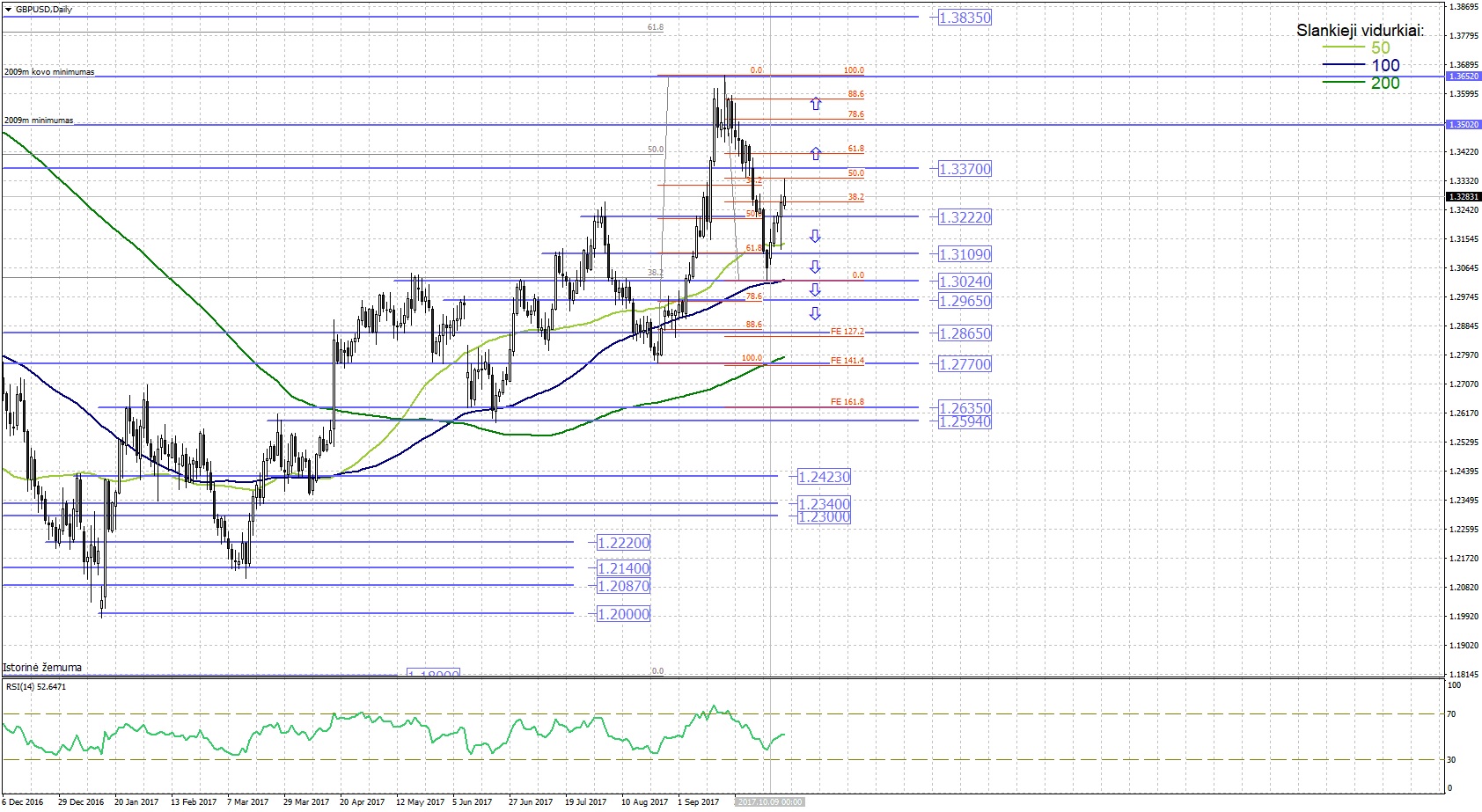This screenshot has height=812, width=1482.
Task: Select the 200 moving average legend entry
Action: point(1361,83)
